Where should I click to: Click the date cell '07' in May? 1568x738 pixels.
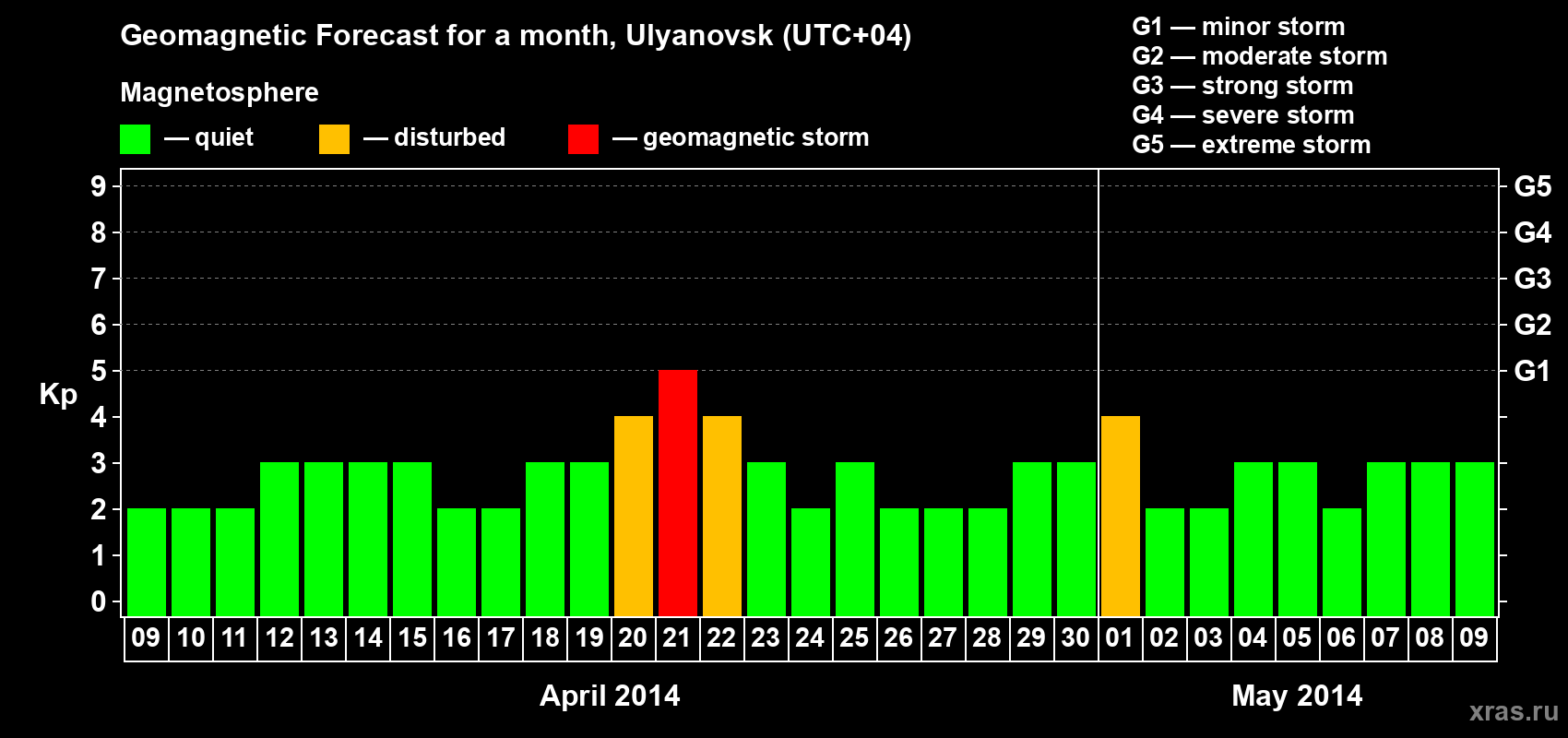click(x=1386, y=638)
